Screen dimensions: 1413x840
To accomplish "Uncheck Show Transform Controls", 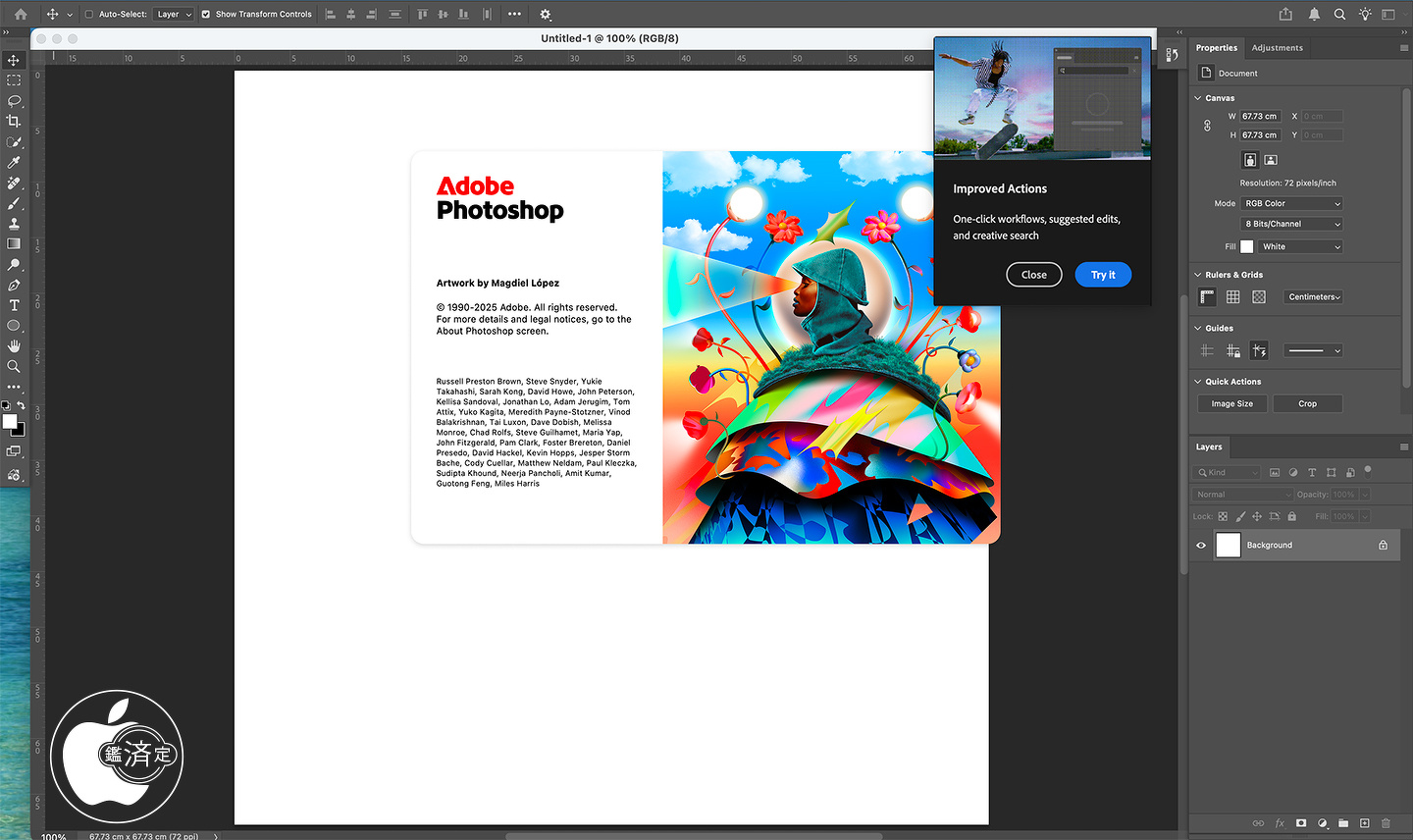I will click(206, 15).
